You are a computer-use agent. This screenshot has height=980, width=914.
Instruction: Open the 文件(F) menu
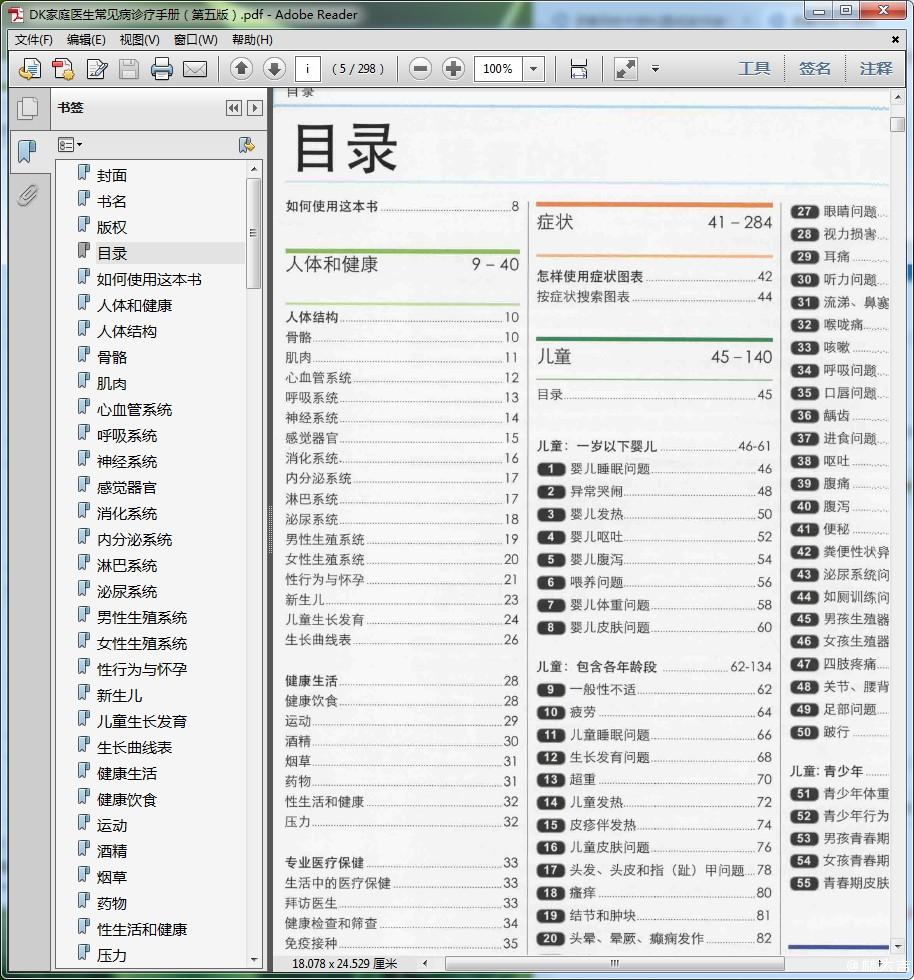(x=33, y=40)
